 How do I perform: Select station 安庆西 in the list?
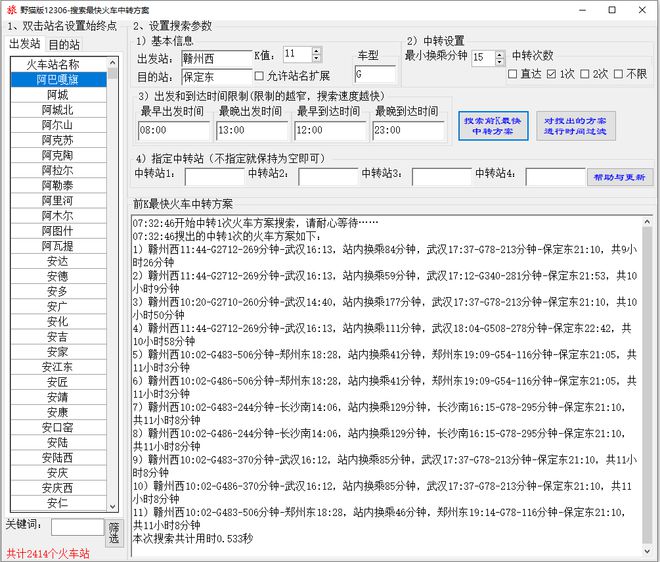[58, 489]
